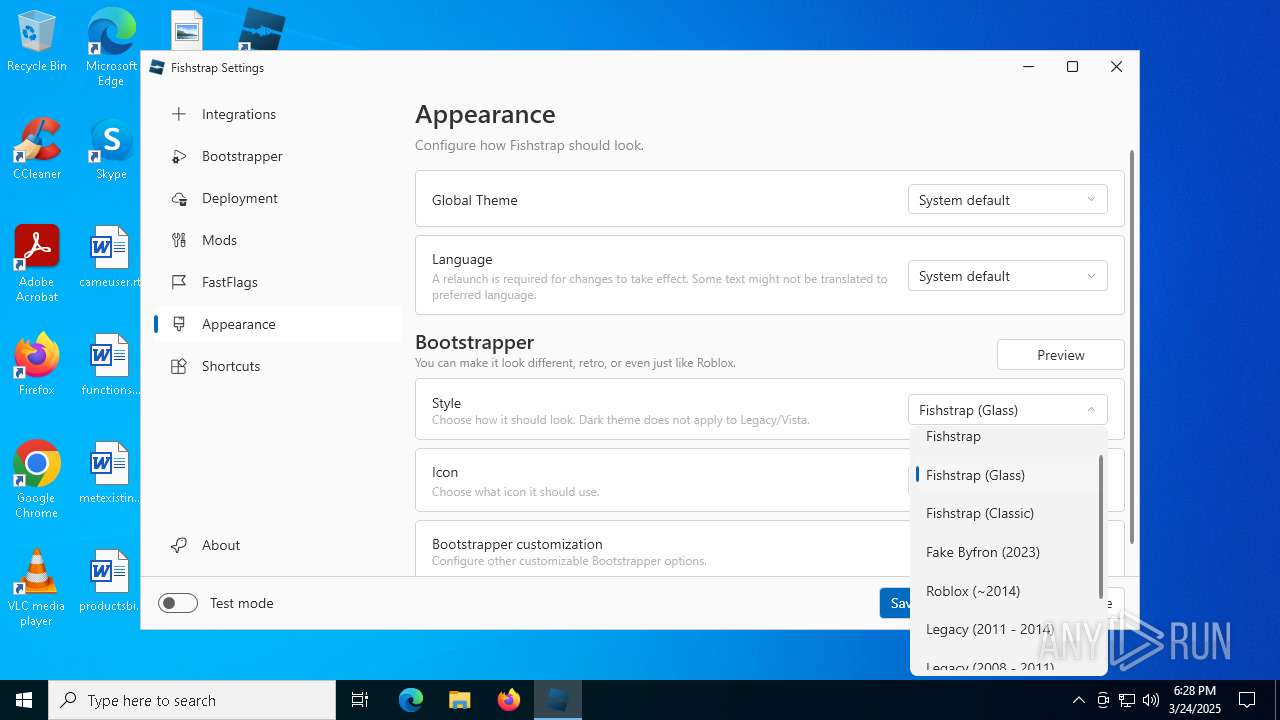
Task: Open the Windows Start menu
Action: coord(24,700)
